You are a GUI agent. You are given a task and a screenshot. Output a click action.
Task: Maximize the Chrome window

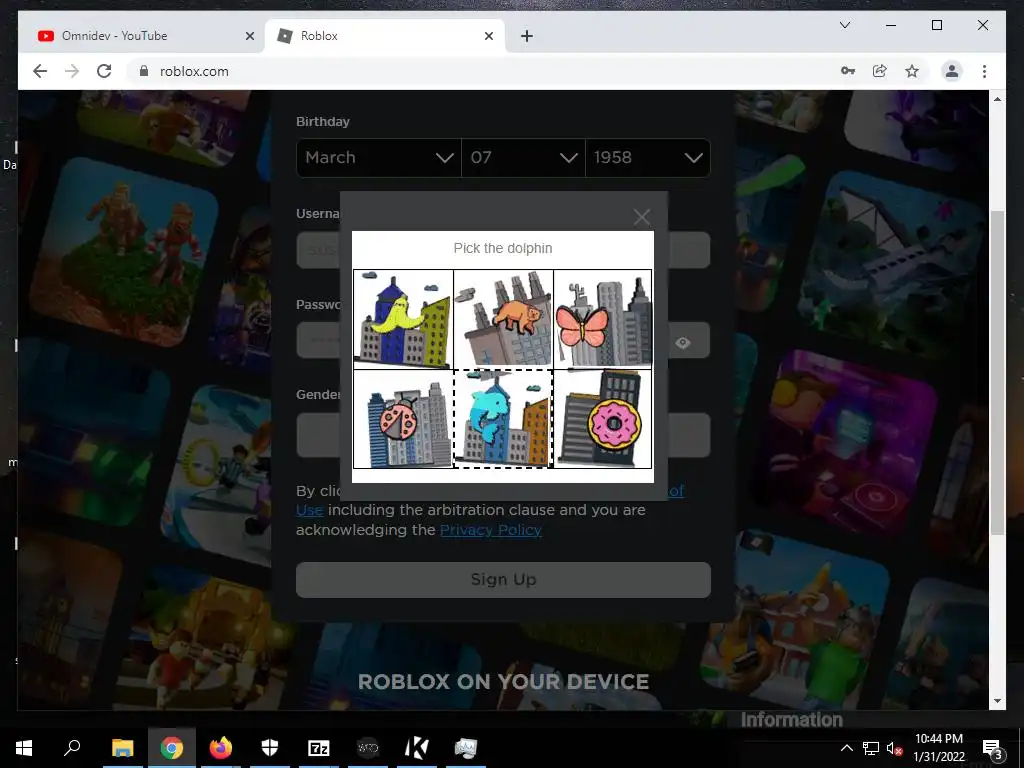coord(936,25)
